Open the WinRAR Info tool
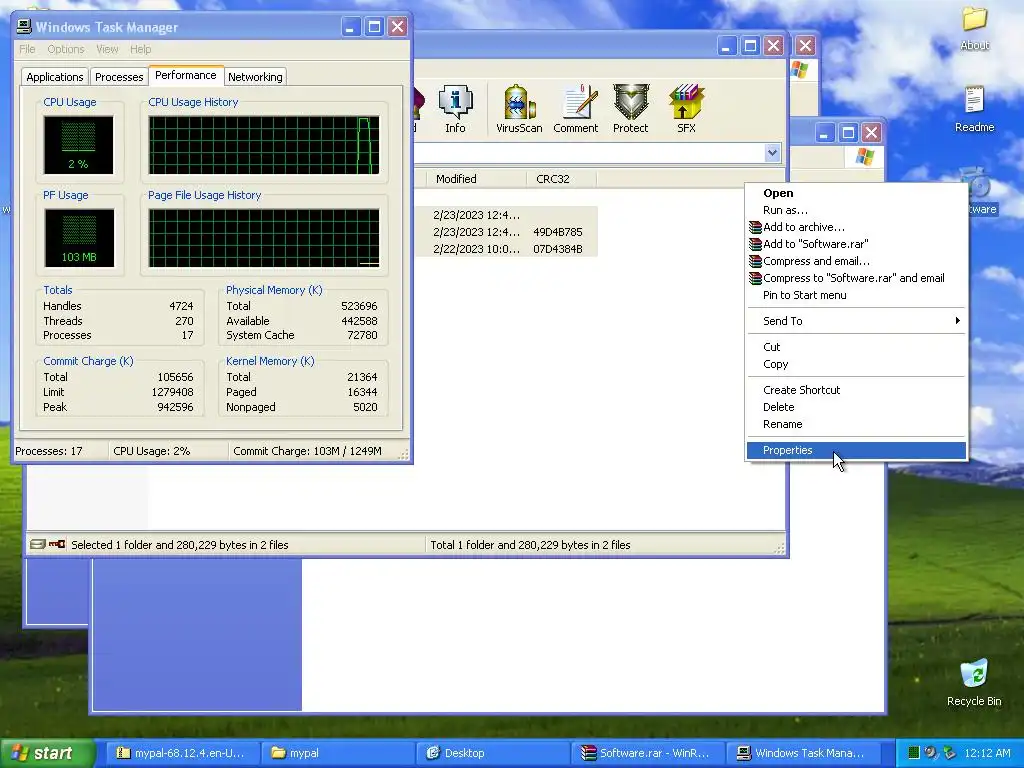The height and width of the screenshot is (768, 1024). coord(455,109)
